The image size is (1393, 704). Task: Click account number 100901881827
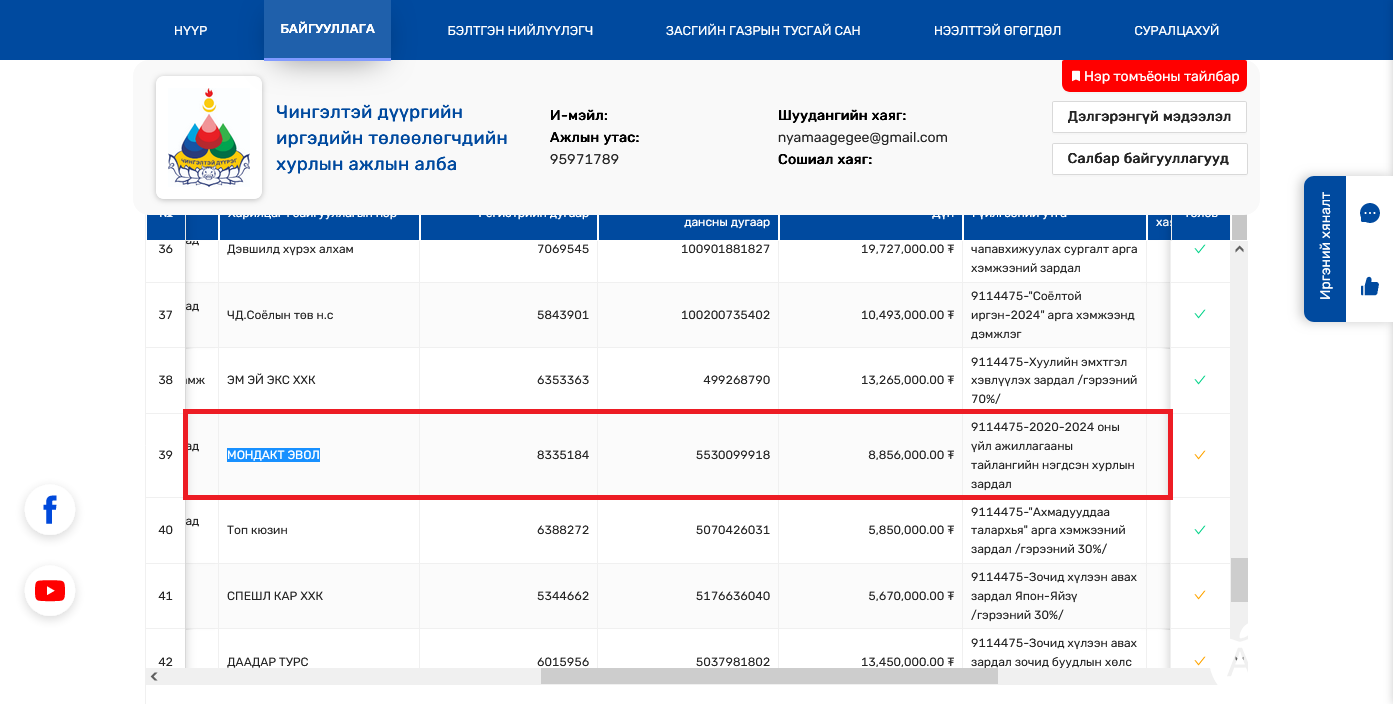coord(726,249)
